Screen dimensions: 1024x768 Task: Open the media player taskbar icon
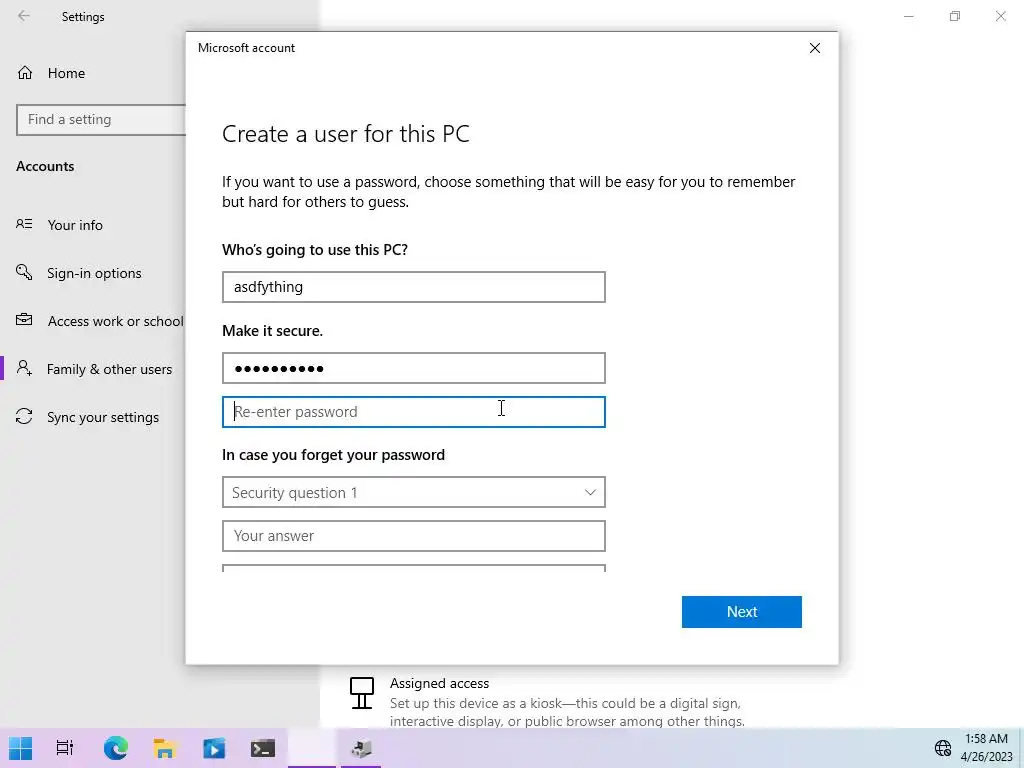pos(214,748)
